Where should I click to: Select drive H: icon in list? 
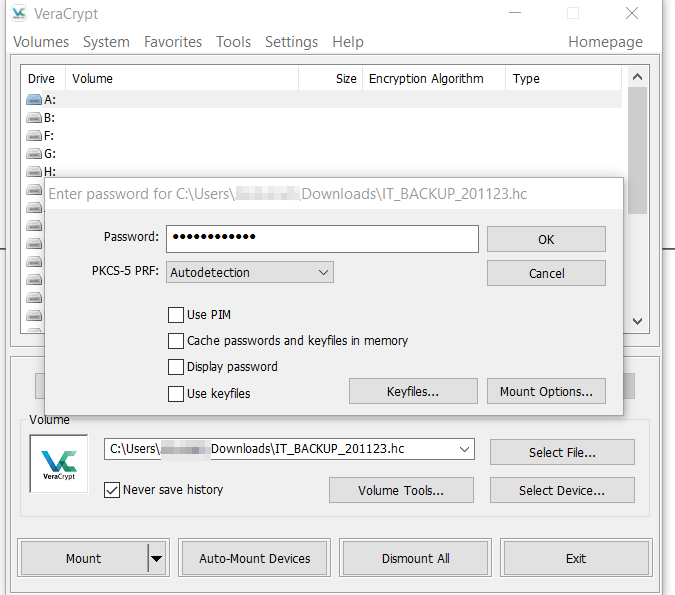pos(34,171)
